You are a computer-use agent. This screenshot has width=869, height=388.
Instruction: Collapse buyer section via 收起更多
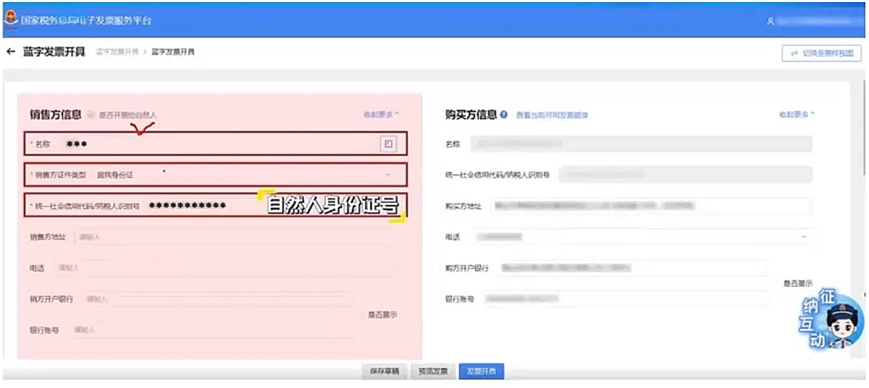tap(797, 114)
